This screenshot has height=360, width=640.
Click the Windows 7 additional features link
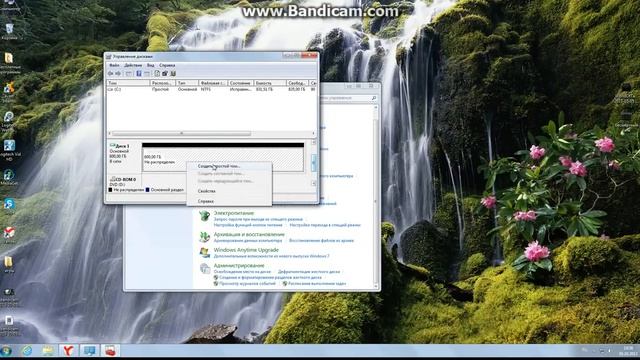point(271,256)
